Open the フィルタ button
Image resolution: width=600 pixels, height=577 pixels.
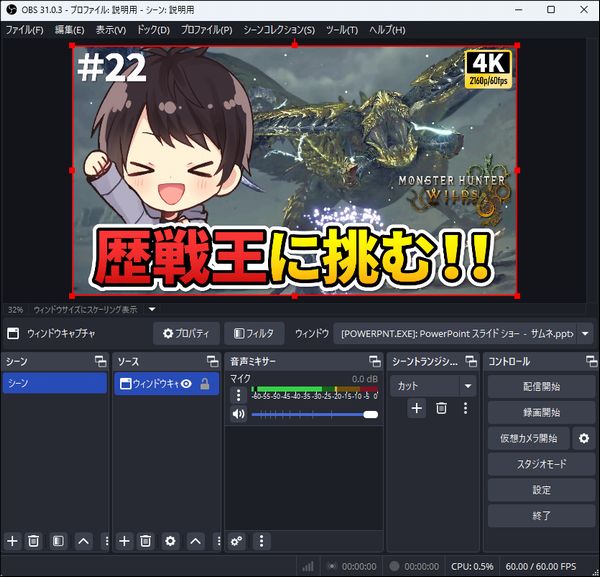click(254, 333)
